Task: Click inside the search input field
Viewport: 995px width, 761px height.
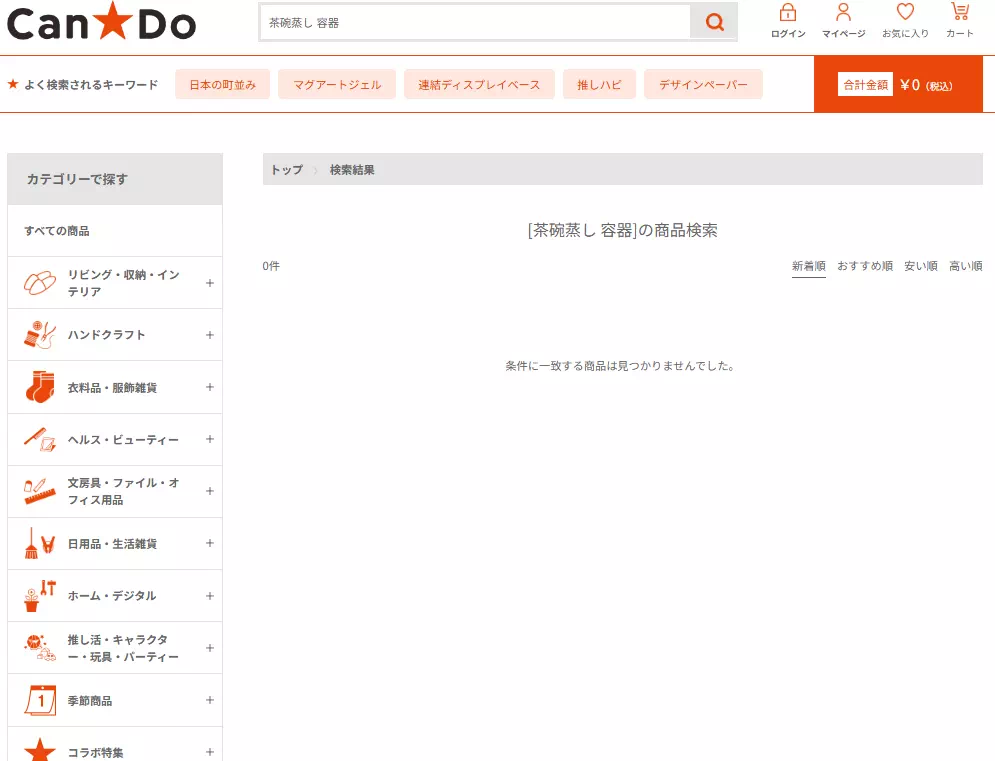Action: coord(470,20)
